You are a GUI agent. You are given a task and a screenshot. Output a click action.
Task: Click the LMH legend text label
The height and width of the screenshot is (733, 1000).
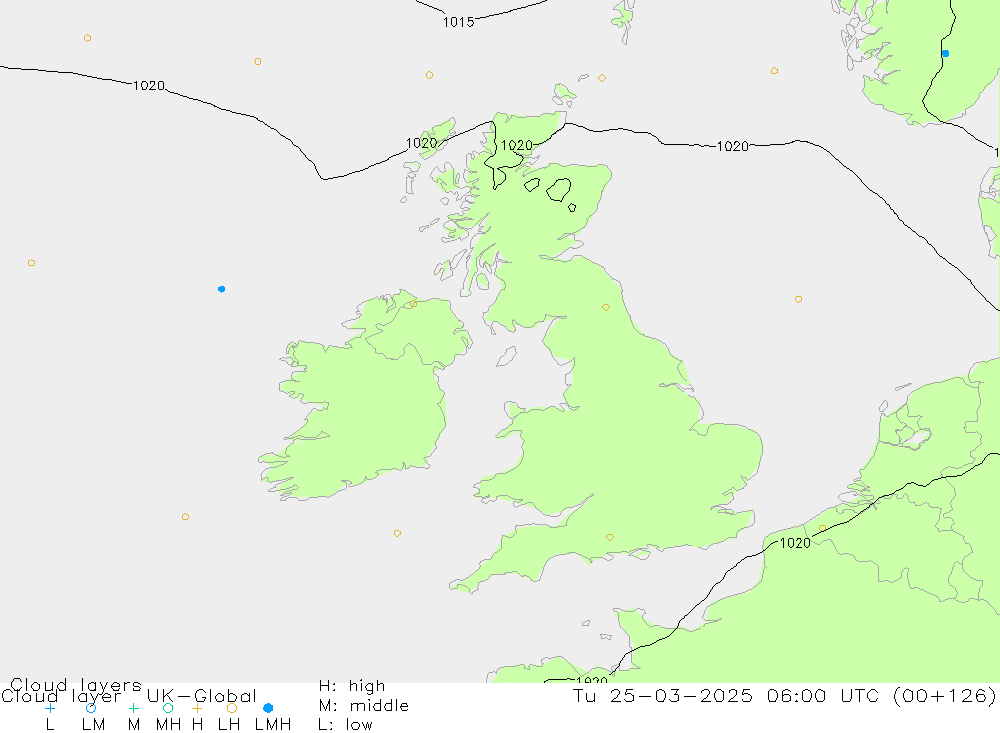pos(273,725)
